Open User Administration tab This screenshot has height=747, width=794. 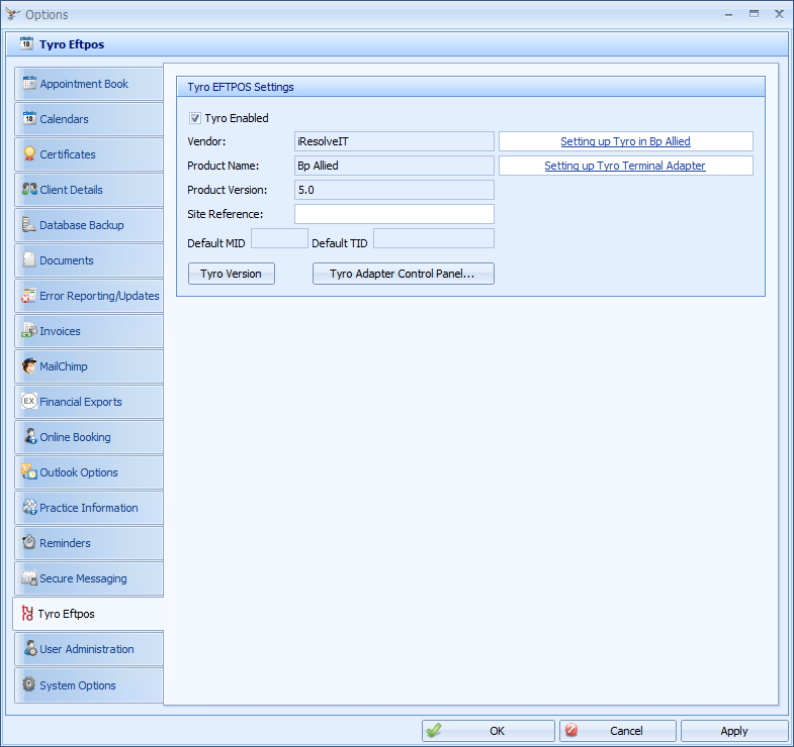click(x=89, y=649)
